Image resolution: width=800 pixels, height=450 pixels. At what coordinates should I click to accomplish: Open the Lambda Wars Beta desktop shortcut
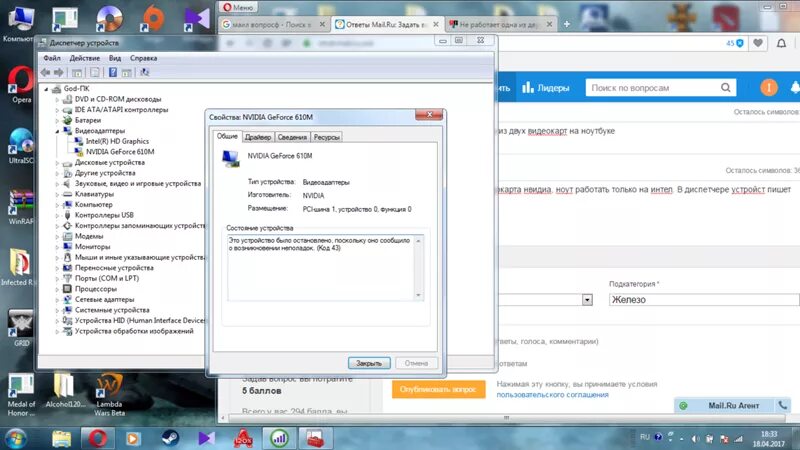coord(109,395)
